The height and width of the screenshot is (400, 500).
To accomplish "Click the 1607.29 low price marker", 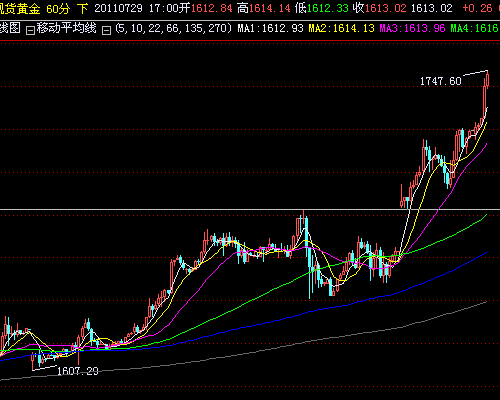I will pyautogui.click(x=78, y=371).
